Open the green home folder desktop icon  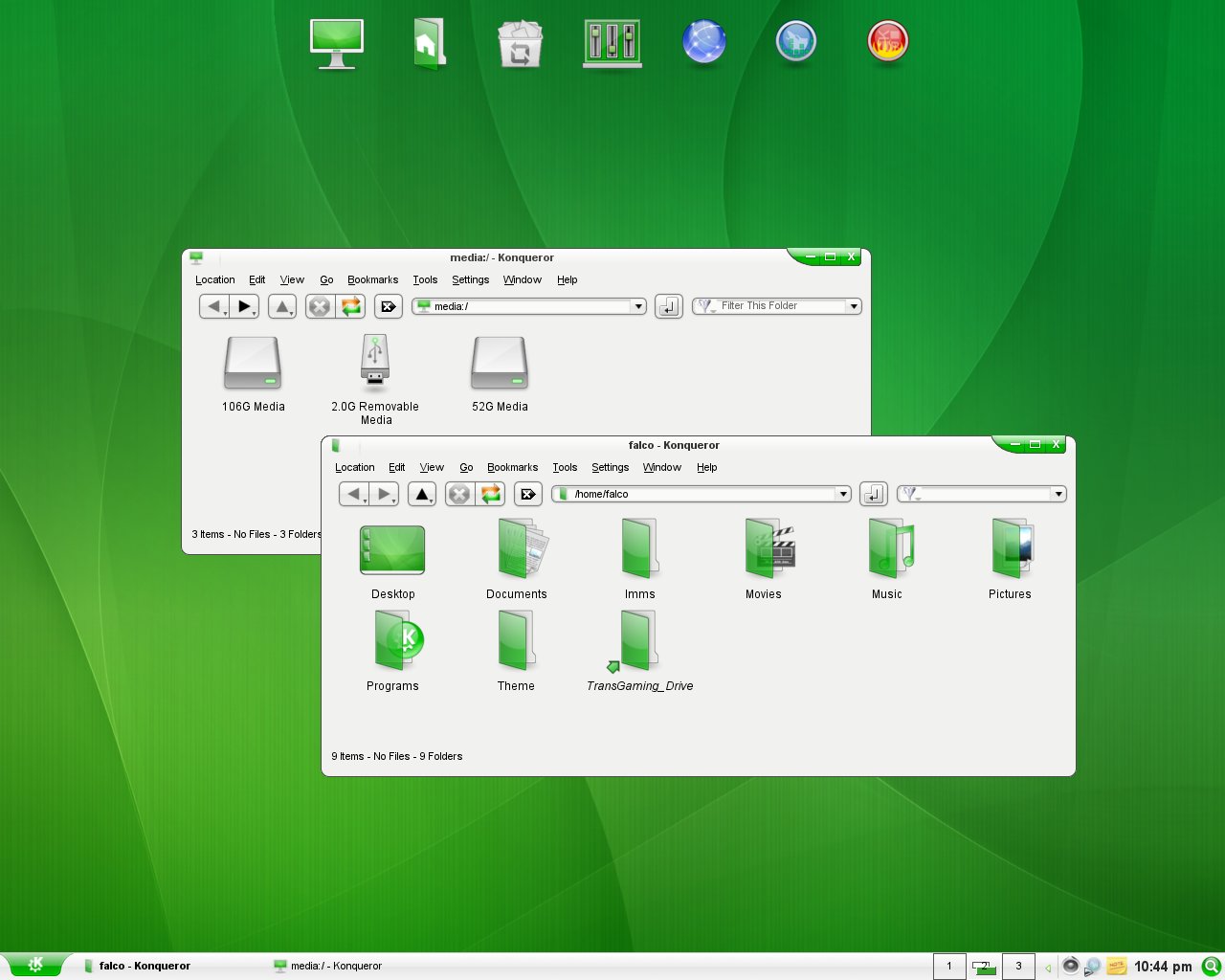click(428, 44)
